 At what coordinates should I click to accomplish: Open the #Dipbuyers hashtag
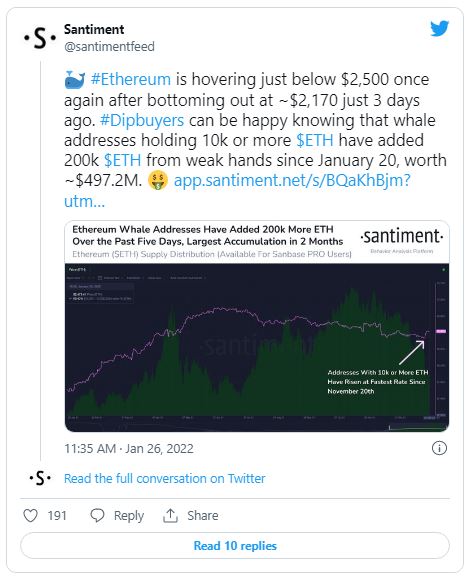pos(142,120)
